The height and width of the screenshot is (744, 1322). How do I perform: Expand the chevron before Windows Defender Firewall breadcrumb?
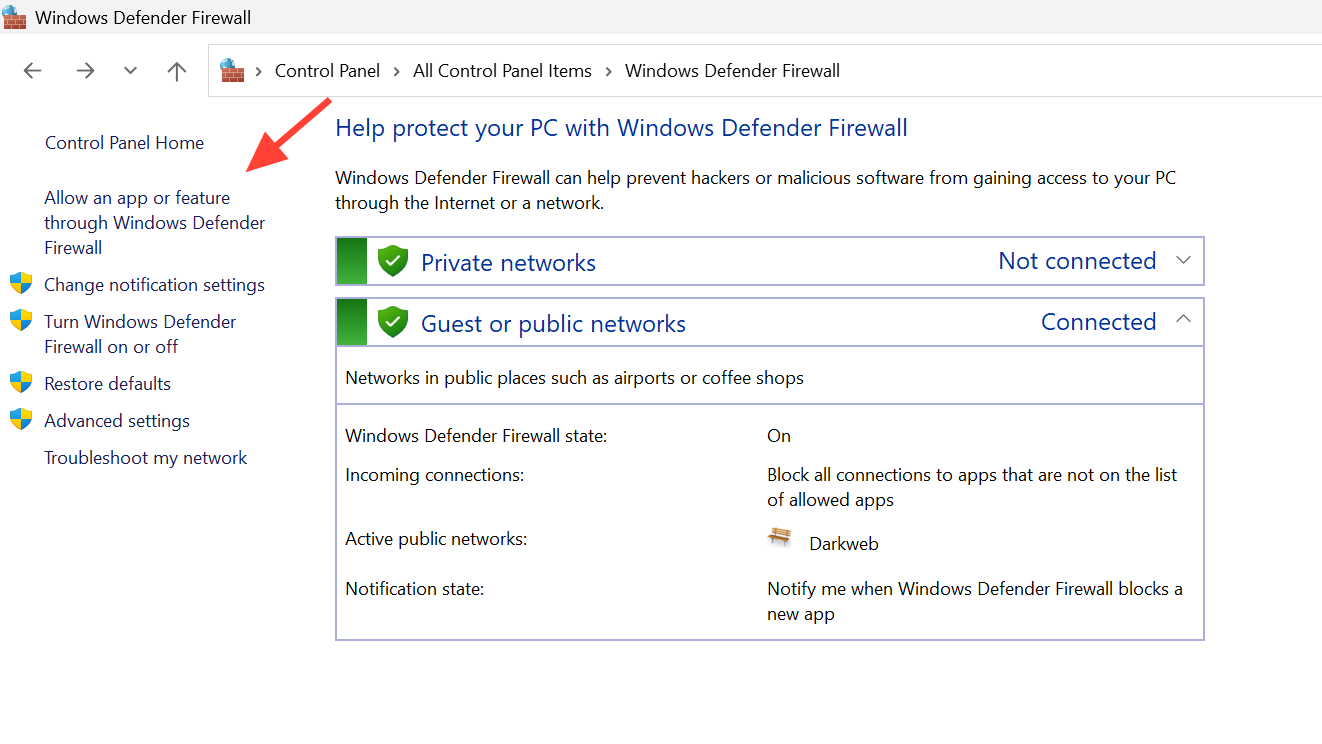pos(609,71)
